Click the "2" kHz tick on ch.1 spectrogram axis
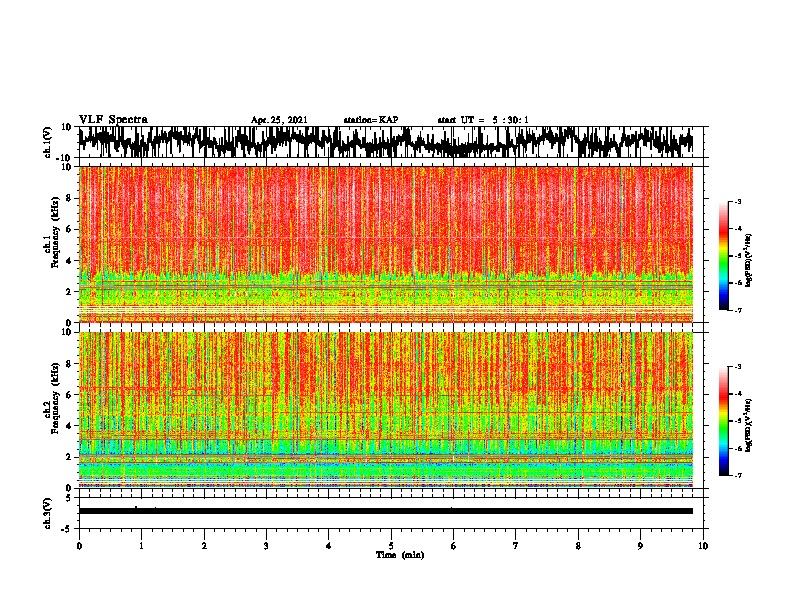Viewport: 792px width, 612px height. pos(69,292)
